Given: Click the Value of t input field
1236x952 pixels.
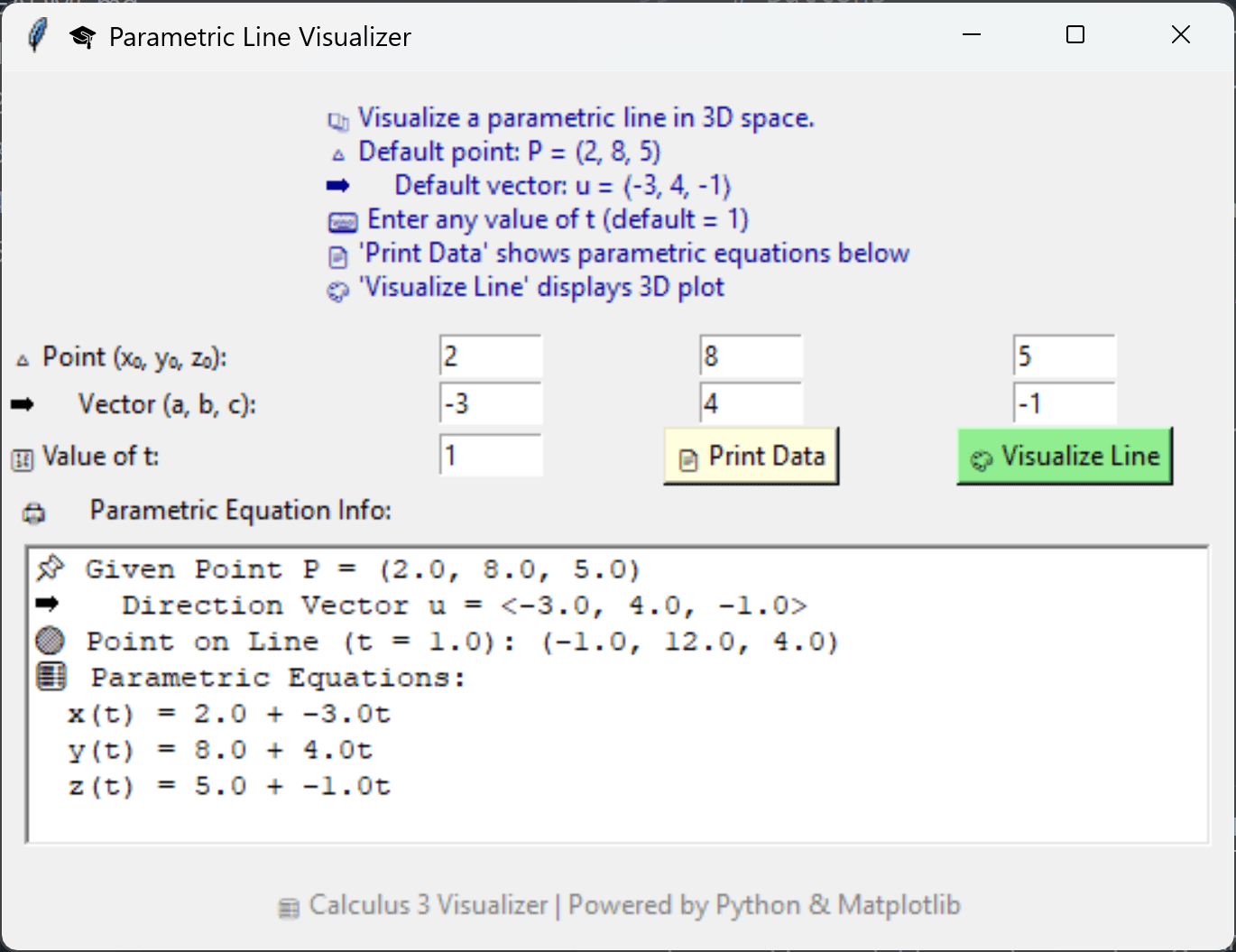Looking at the screenshot, I should click(x=491, y=456).
